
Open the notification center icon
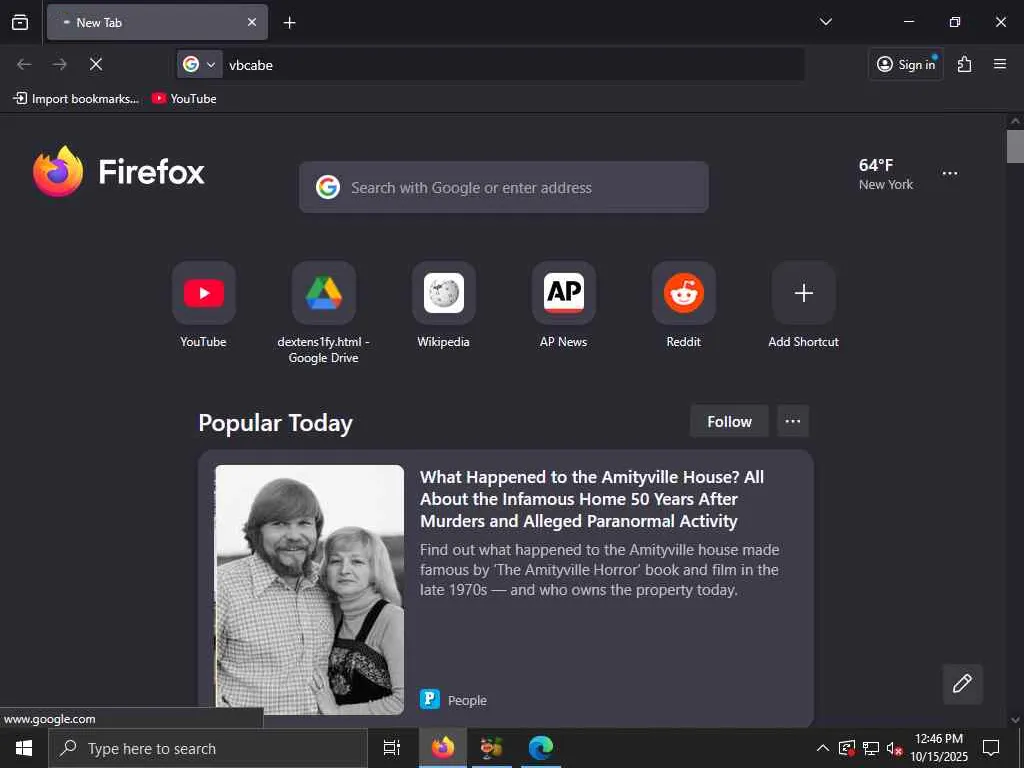click(991, 748)
